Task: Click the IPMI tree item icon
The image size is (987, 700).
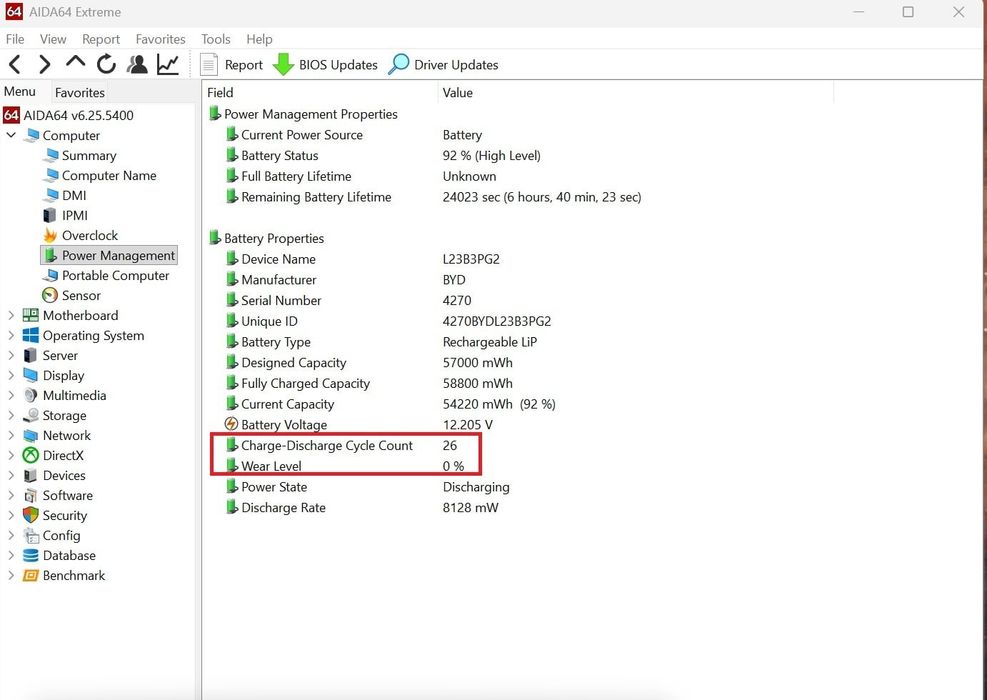Action: 50,215
